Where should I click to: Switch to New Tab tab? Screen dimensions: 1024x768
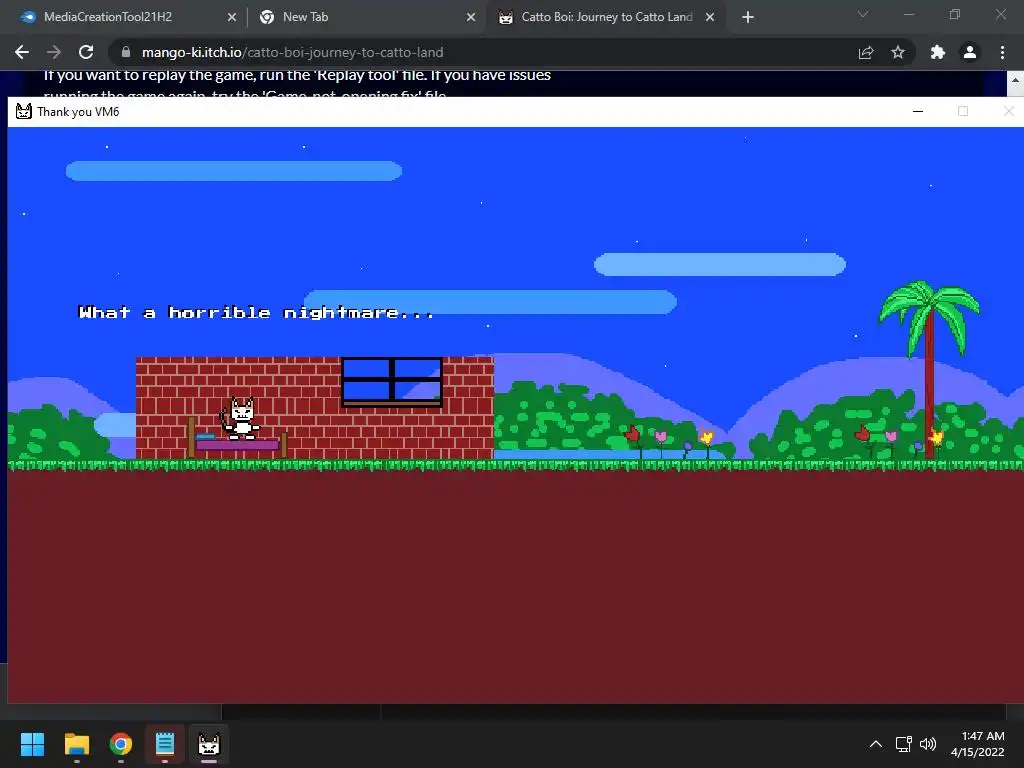point(366,17)
